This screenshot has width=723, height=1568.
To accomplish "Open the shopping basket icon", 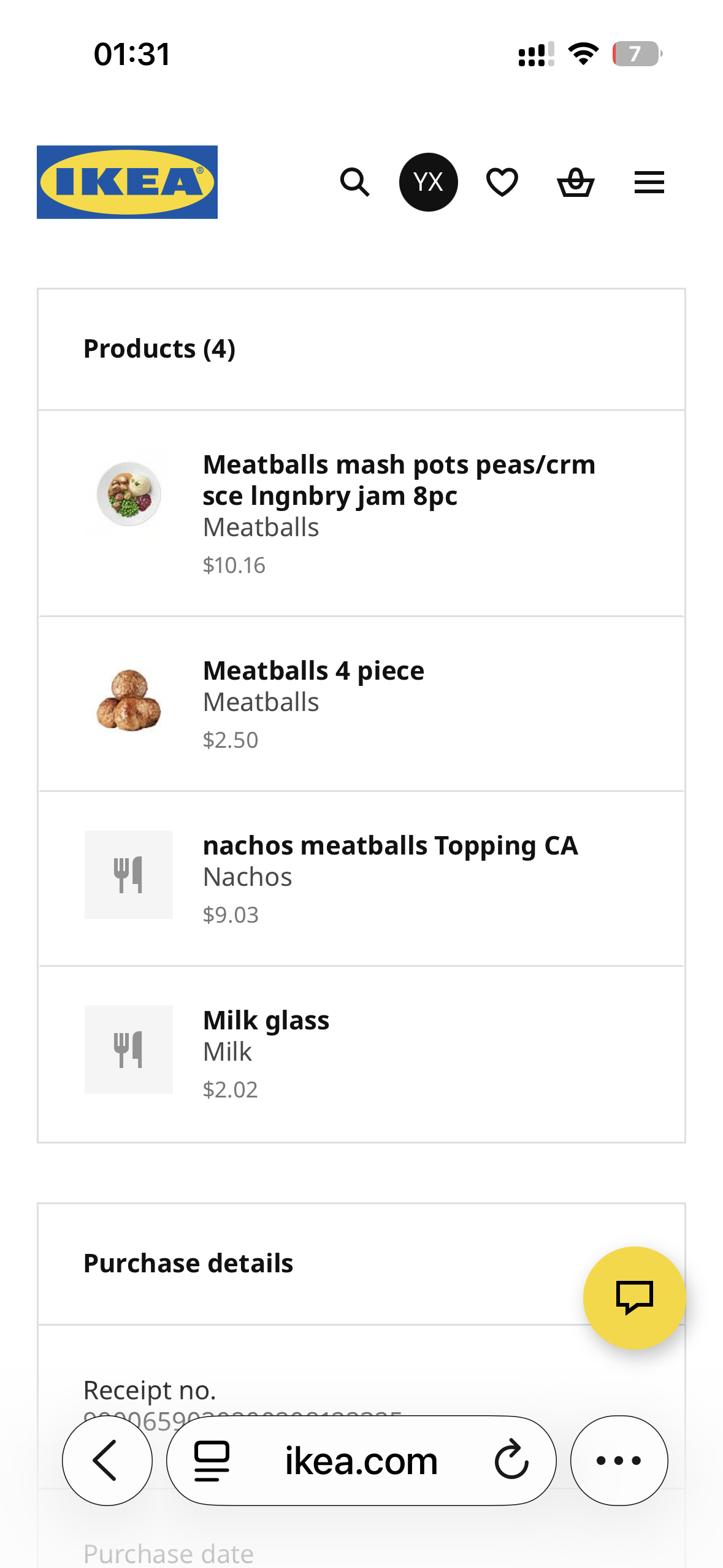I will (575, 182).
